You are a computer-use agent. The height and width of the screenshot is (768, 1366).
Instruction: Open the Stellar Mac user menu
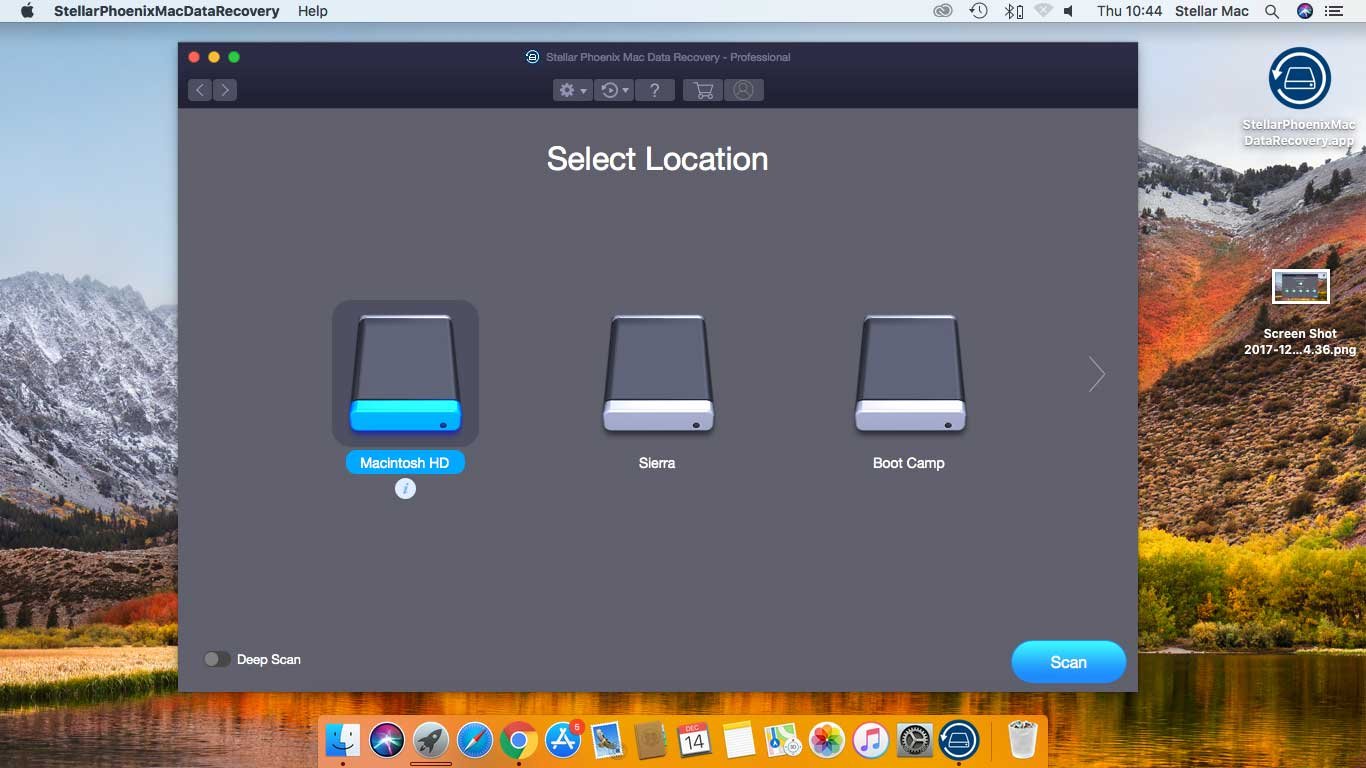(x=1212, y=11)
